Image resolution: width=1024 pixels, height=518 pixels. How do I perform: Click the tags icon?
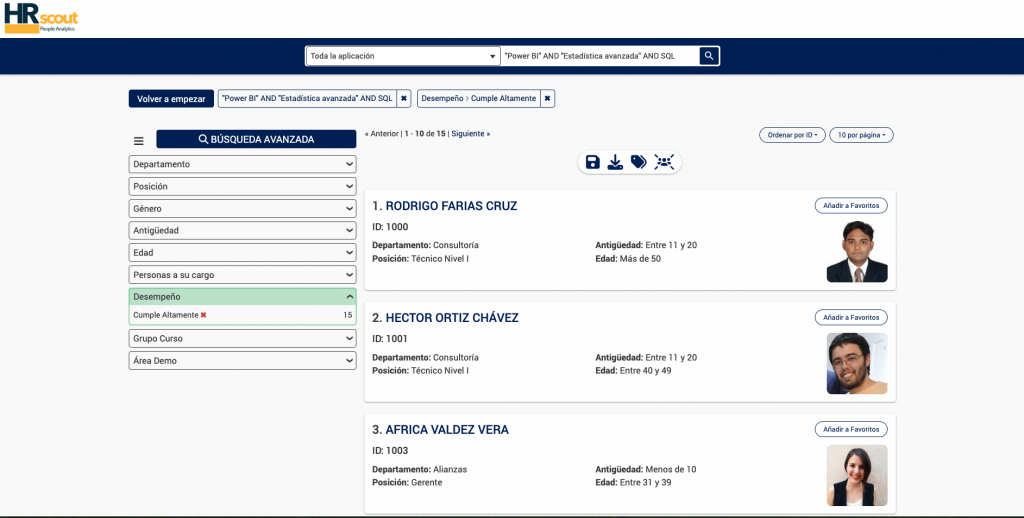tap(639, 162)
